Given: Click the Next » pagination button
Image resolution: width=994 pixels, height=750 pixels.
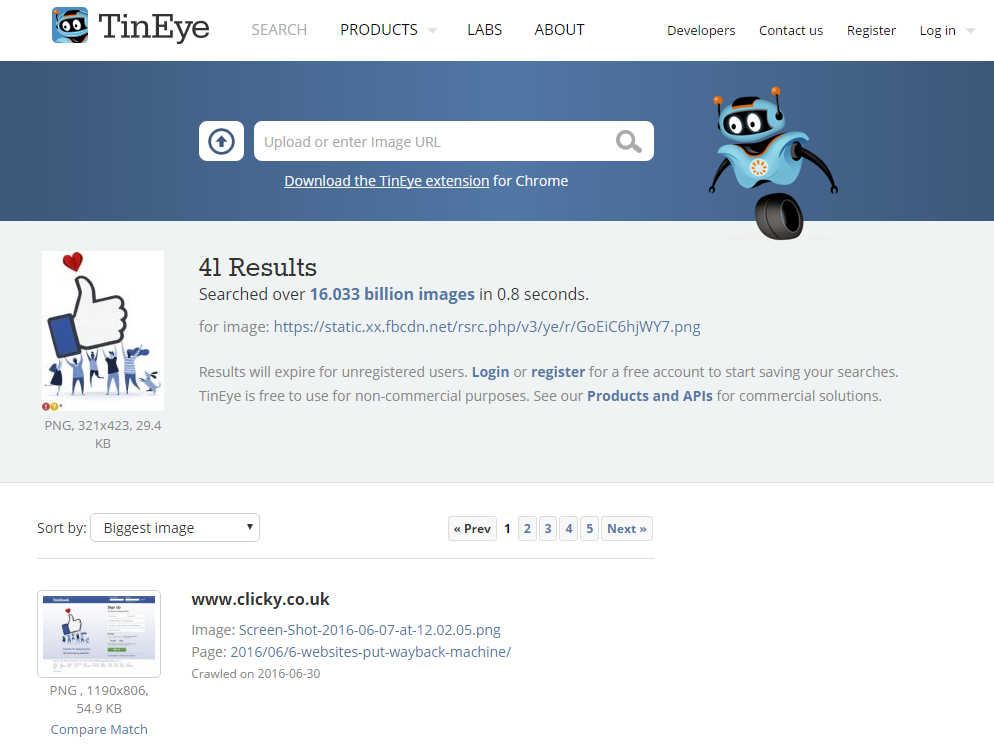Looking at the screenshot, I should (x=626, y=528).
